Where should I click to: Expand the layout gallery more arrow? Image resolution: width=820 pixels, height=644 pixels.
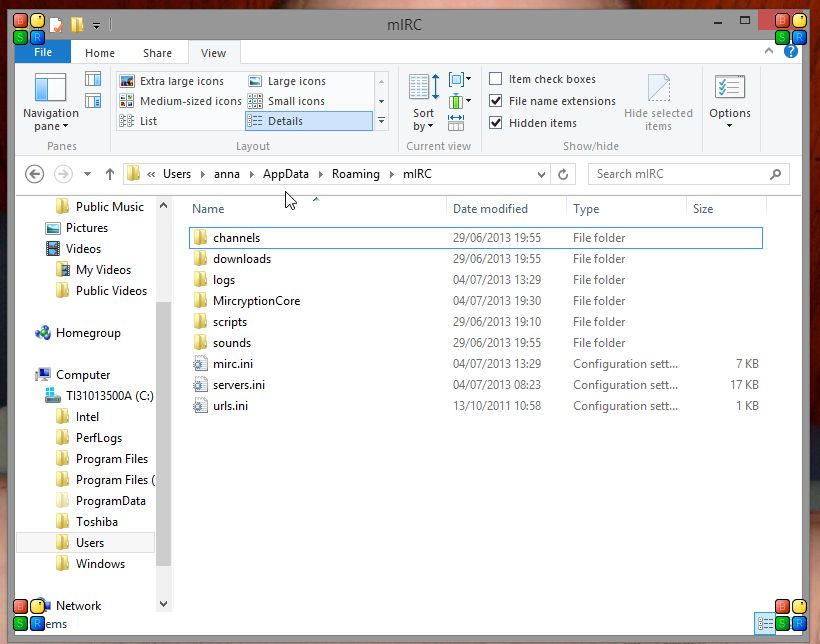click(x=382, y=121)
